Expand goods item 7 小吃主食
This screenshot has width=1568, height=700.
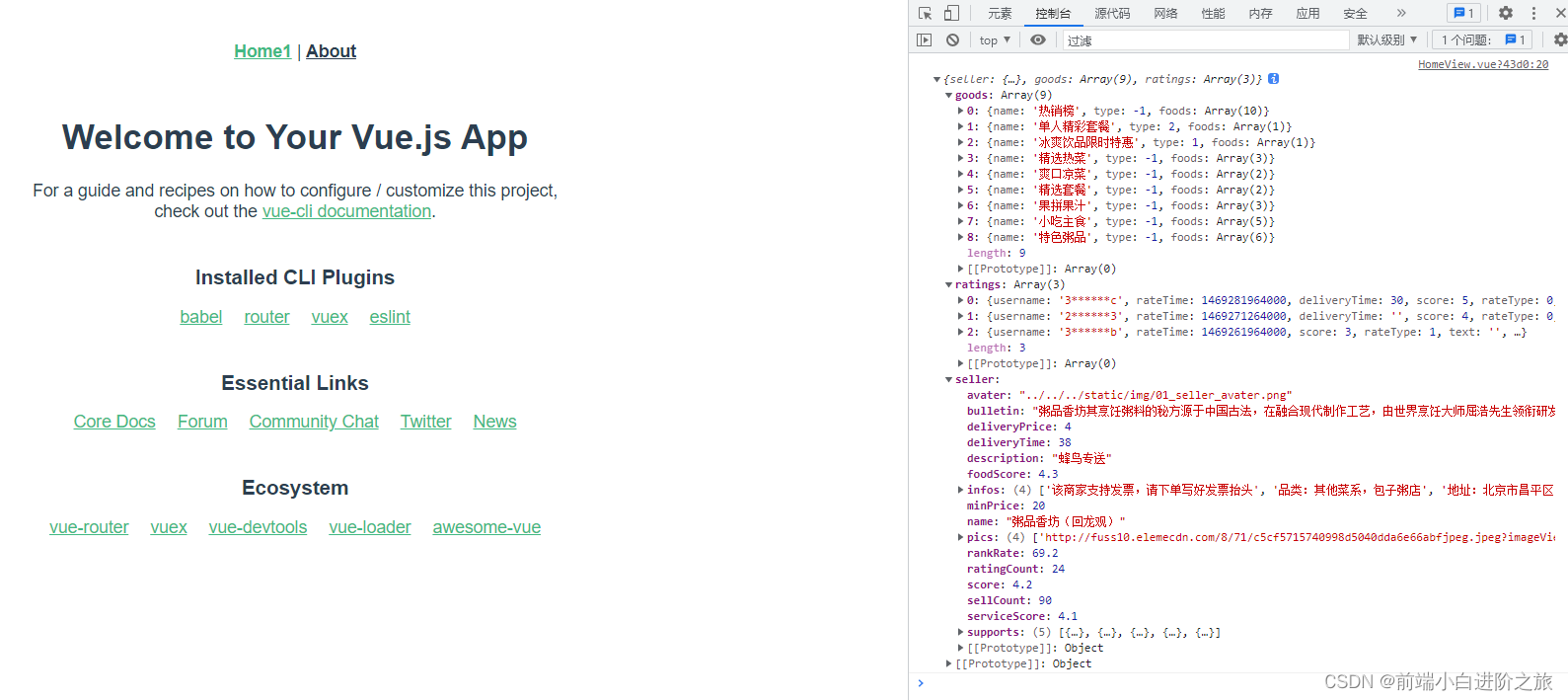click(x=961, y=221)
